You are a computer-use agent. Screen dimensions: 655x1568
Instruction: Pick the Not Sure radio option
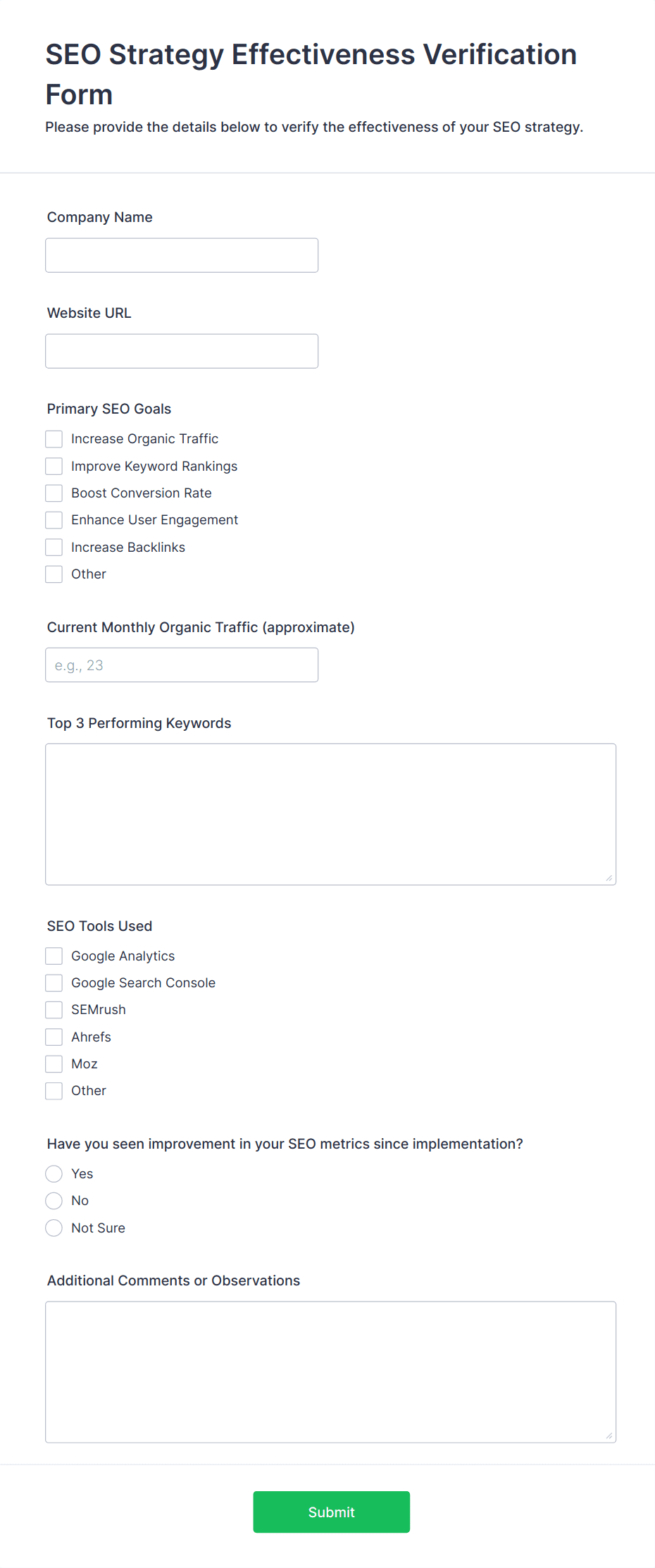pyautogui.click(x=54, y=1228)
